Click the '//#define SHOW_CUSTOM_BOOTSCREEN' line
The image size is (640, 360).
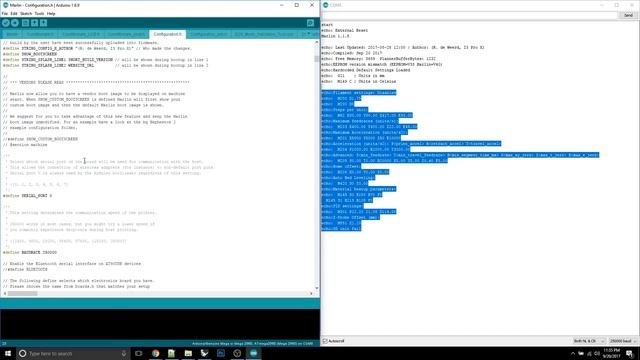pyautogui.click(x=40, y=139)
